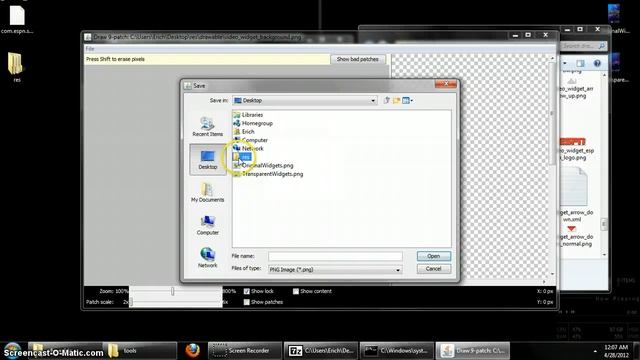Open com.espn.s... file on desktop

17,19
